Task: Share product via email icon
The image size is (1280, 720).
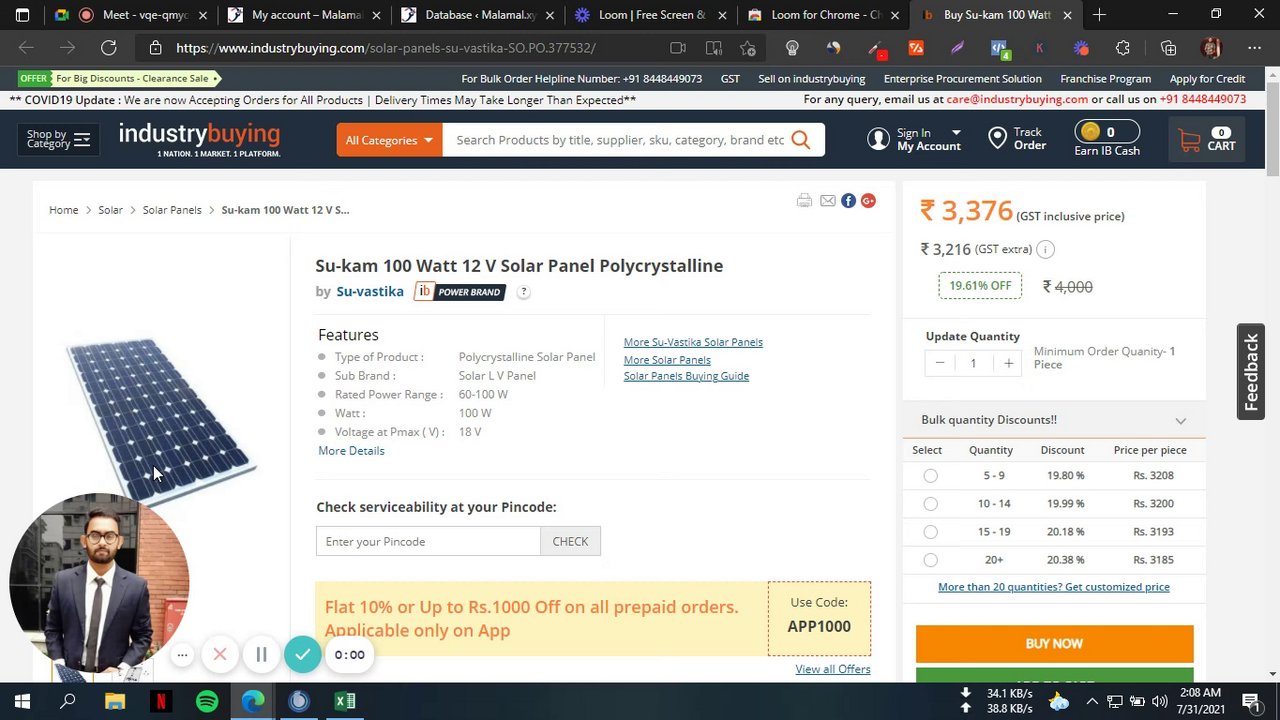Action: (x=827, y=201)
